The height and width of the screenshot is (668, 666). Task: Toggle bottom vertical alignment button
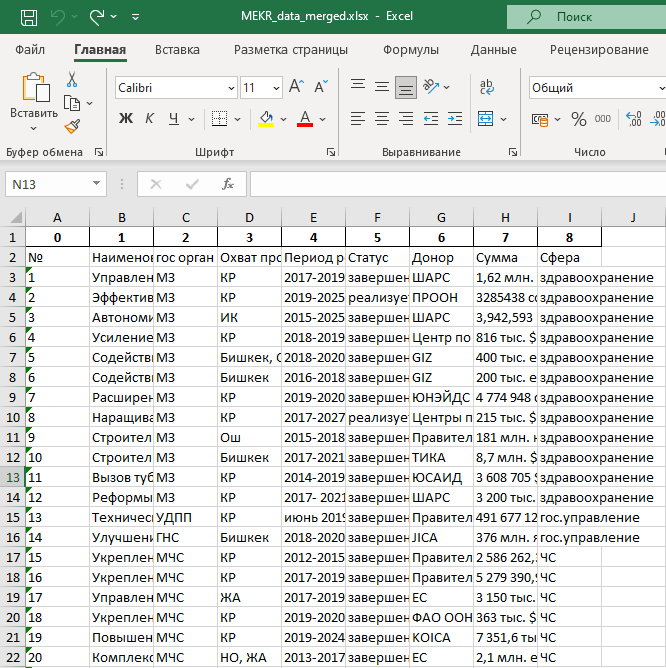(406, 88)
